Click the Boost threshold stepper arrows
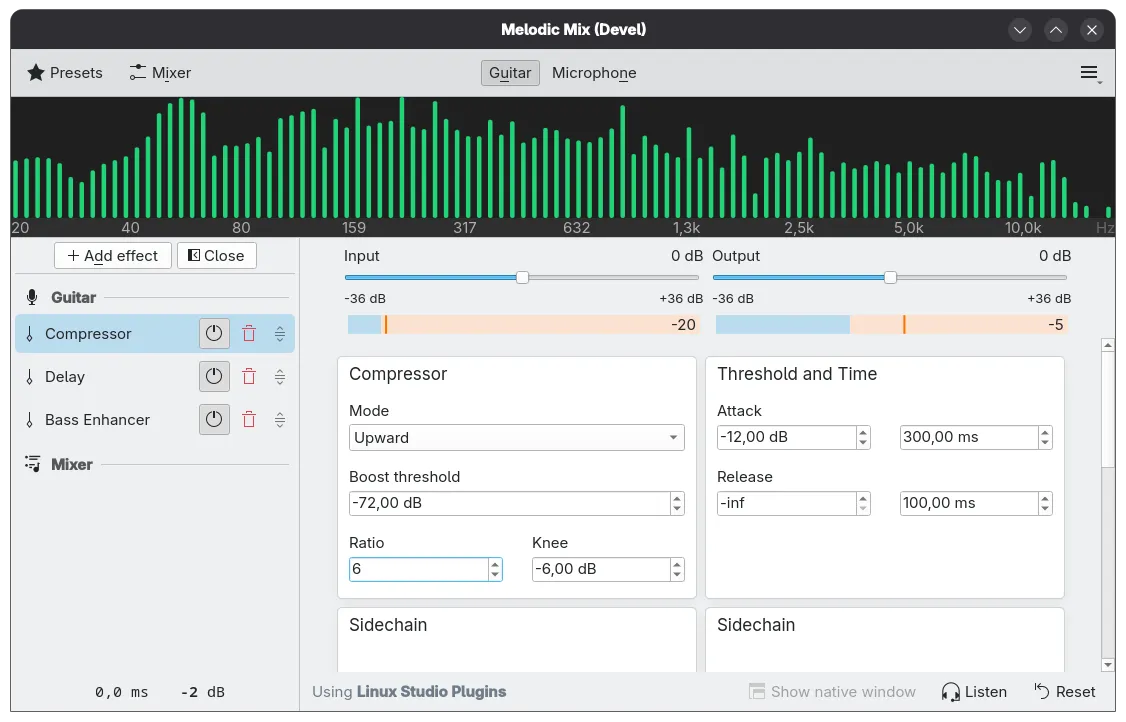Screen dimensions: 1126x722 676,503
